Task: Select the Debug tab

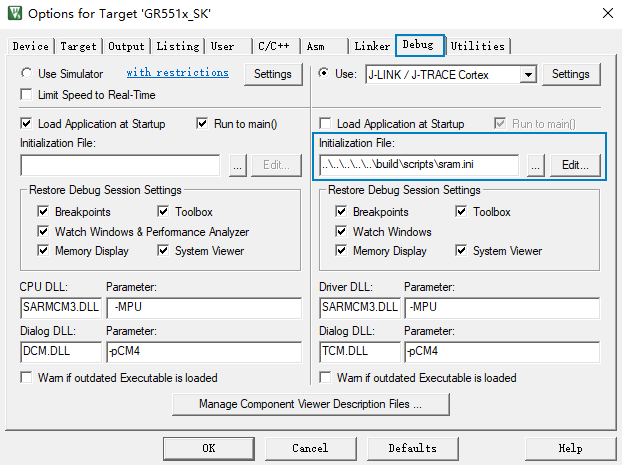Action: (420, 45)
